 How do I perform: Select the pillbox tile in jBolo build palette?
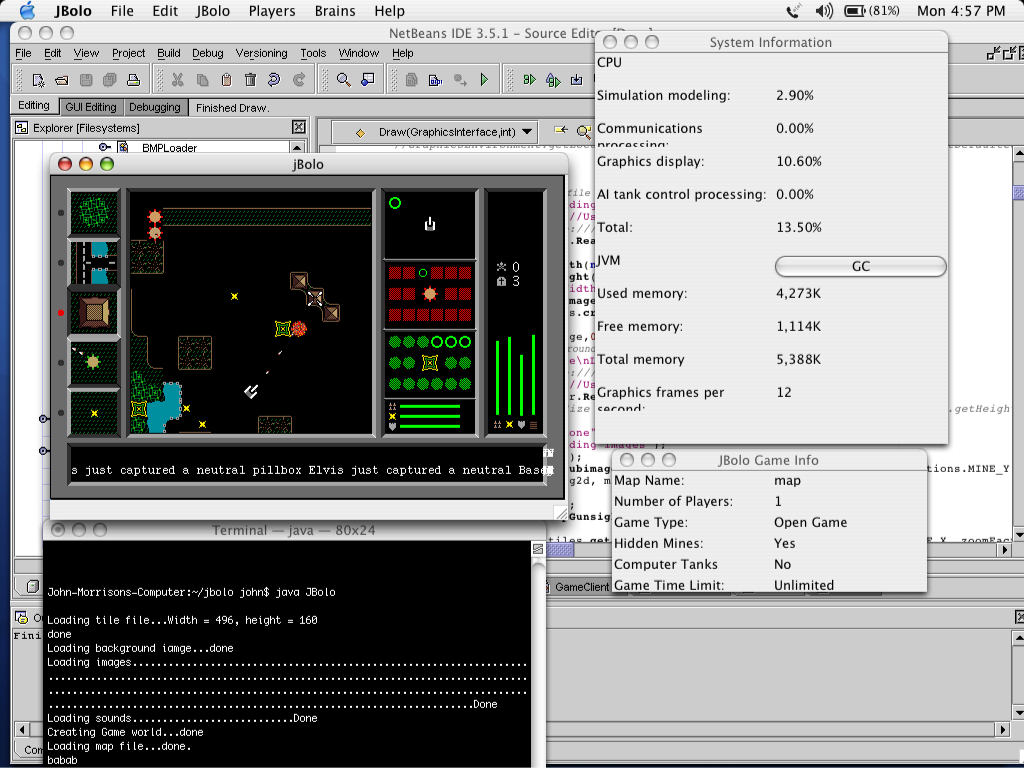point(95,362)
